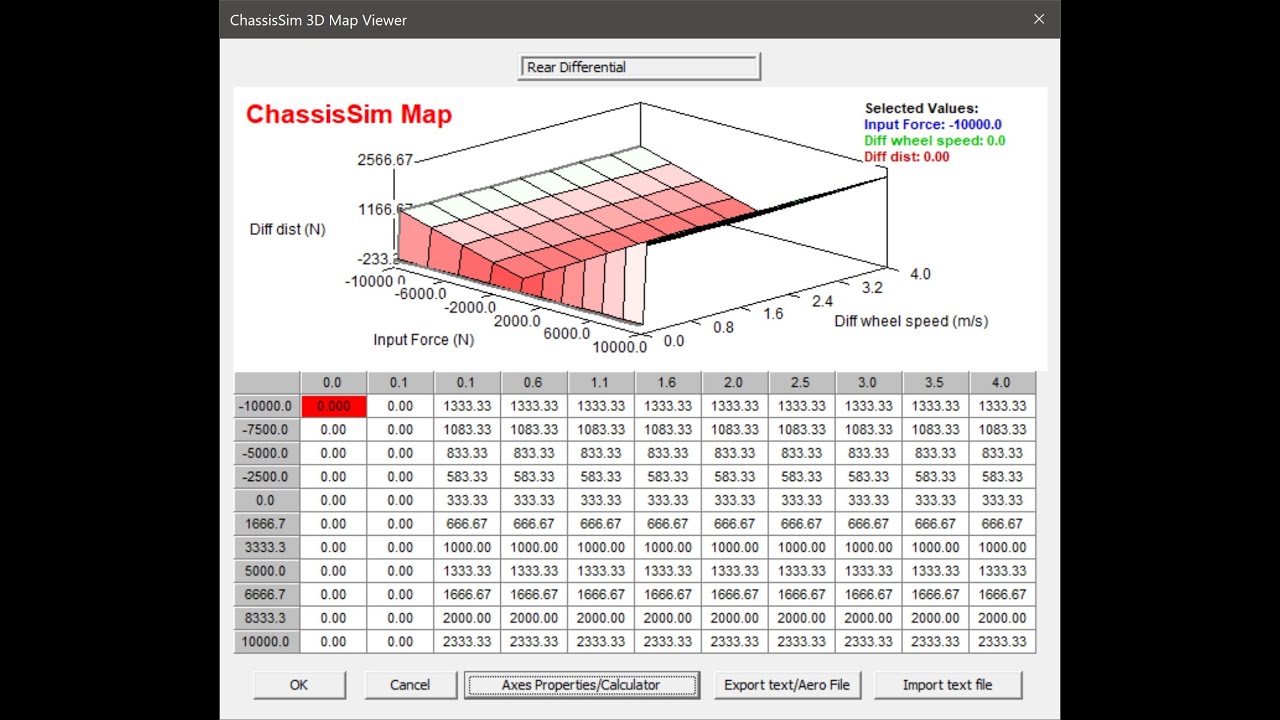The height and width of the screenshot is (720, 1280).
Task: Select 833.33 cell in row -5000.0, column 1.6
Action: (668, 453)
